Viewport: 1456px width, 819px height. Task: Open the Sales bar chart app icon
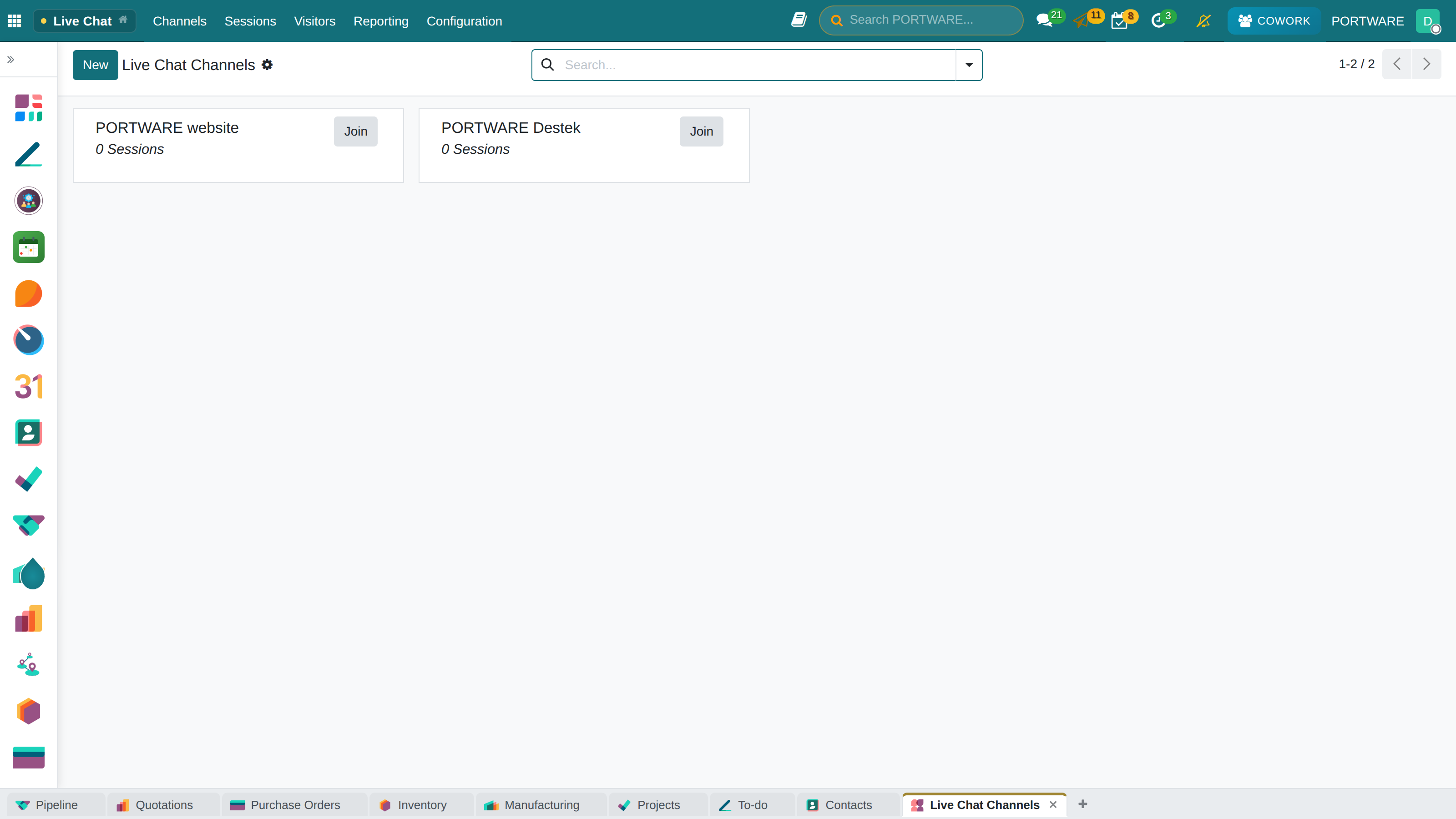28,618
